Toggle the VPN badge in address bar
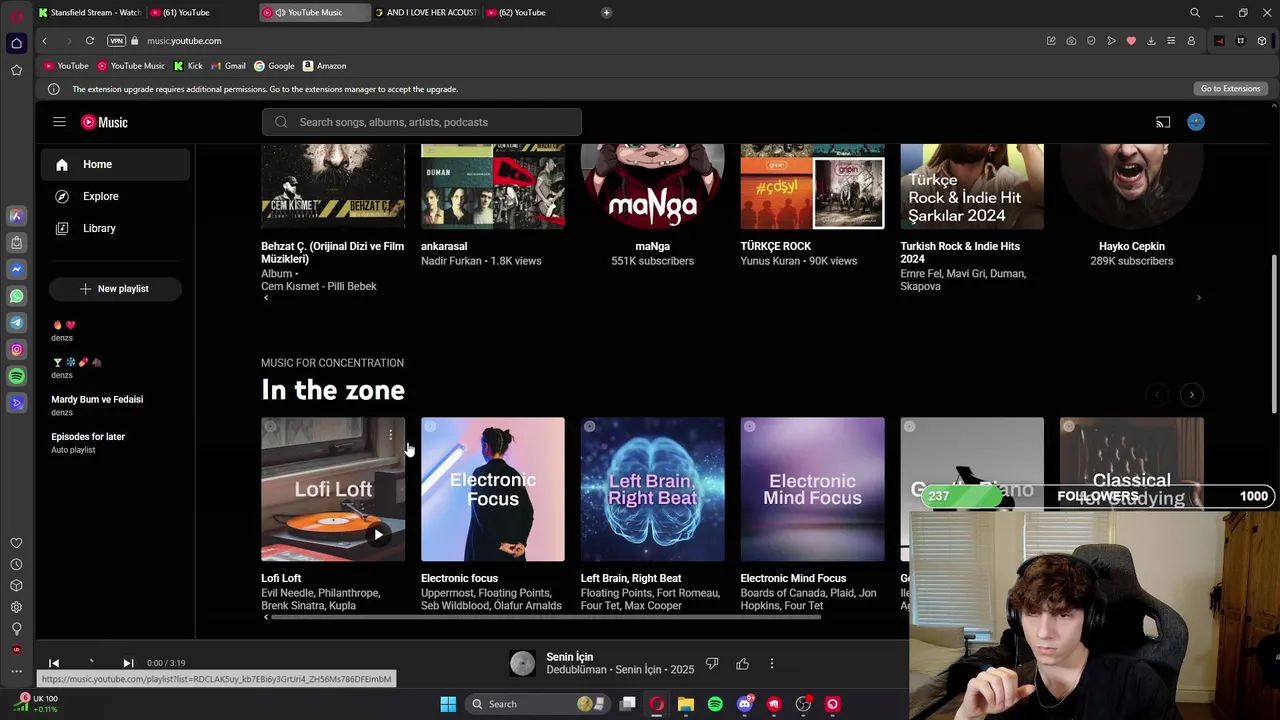Viewport: 1280px width, 720px height. 116,41
